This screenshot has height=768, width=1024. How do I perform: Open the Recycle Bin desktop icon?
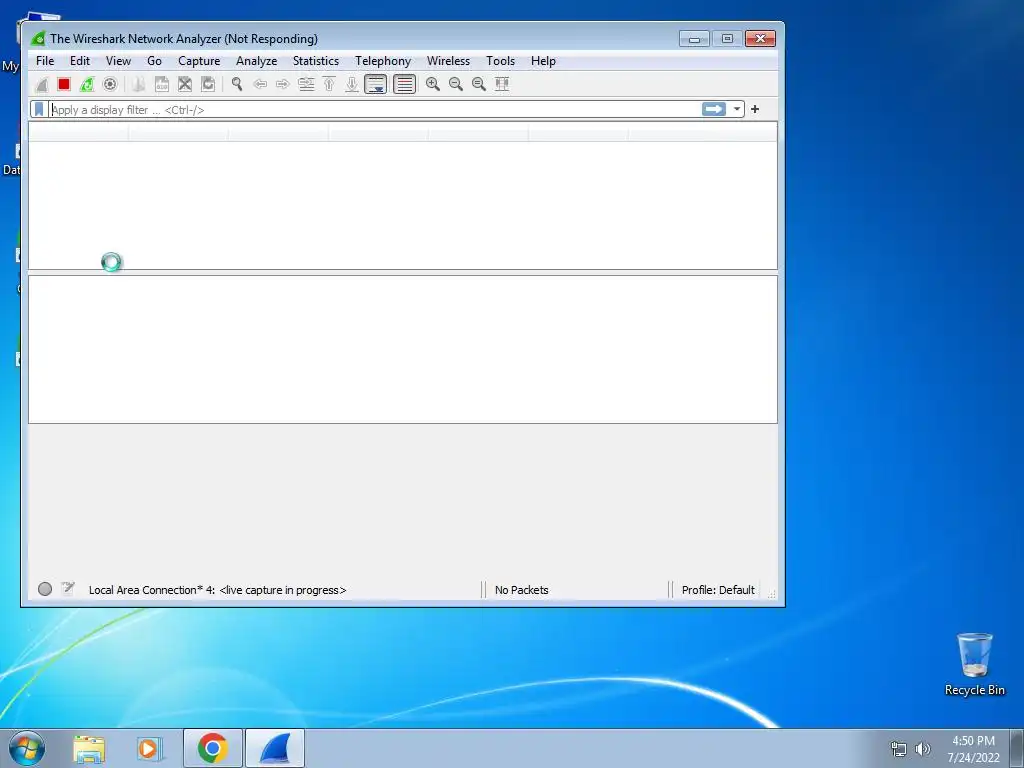point(974,664)
